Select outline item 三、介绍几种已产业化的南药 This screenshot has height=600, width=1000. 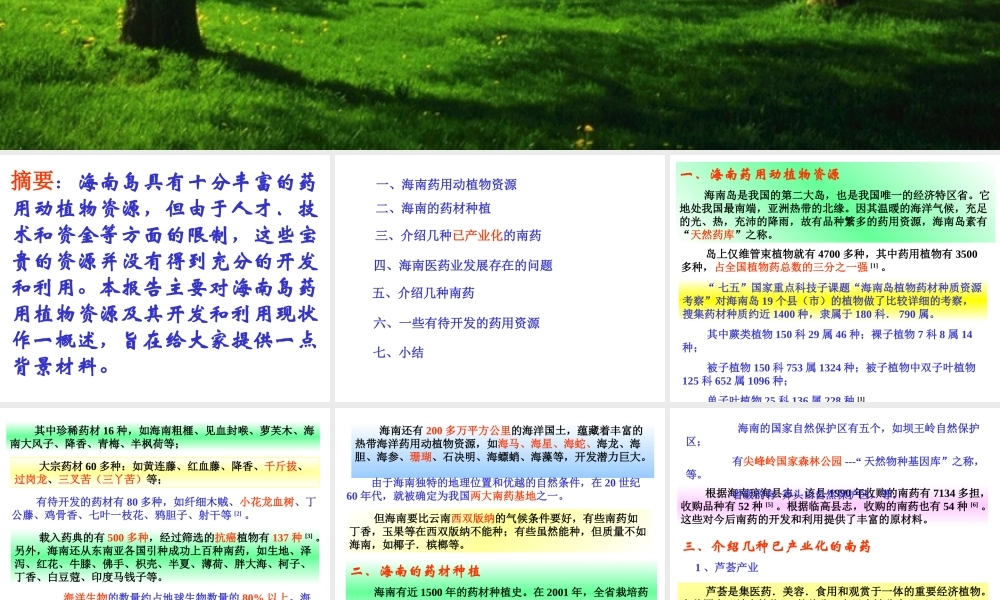click(x=460, y=236)
